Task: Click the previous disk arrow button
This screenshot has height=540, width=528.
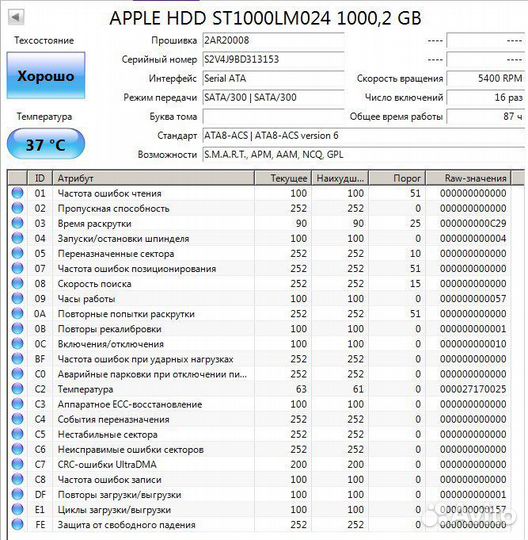Action: 16,17
